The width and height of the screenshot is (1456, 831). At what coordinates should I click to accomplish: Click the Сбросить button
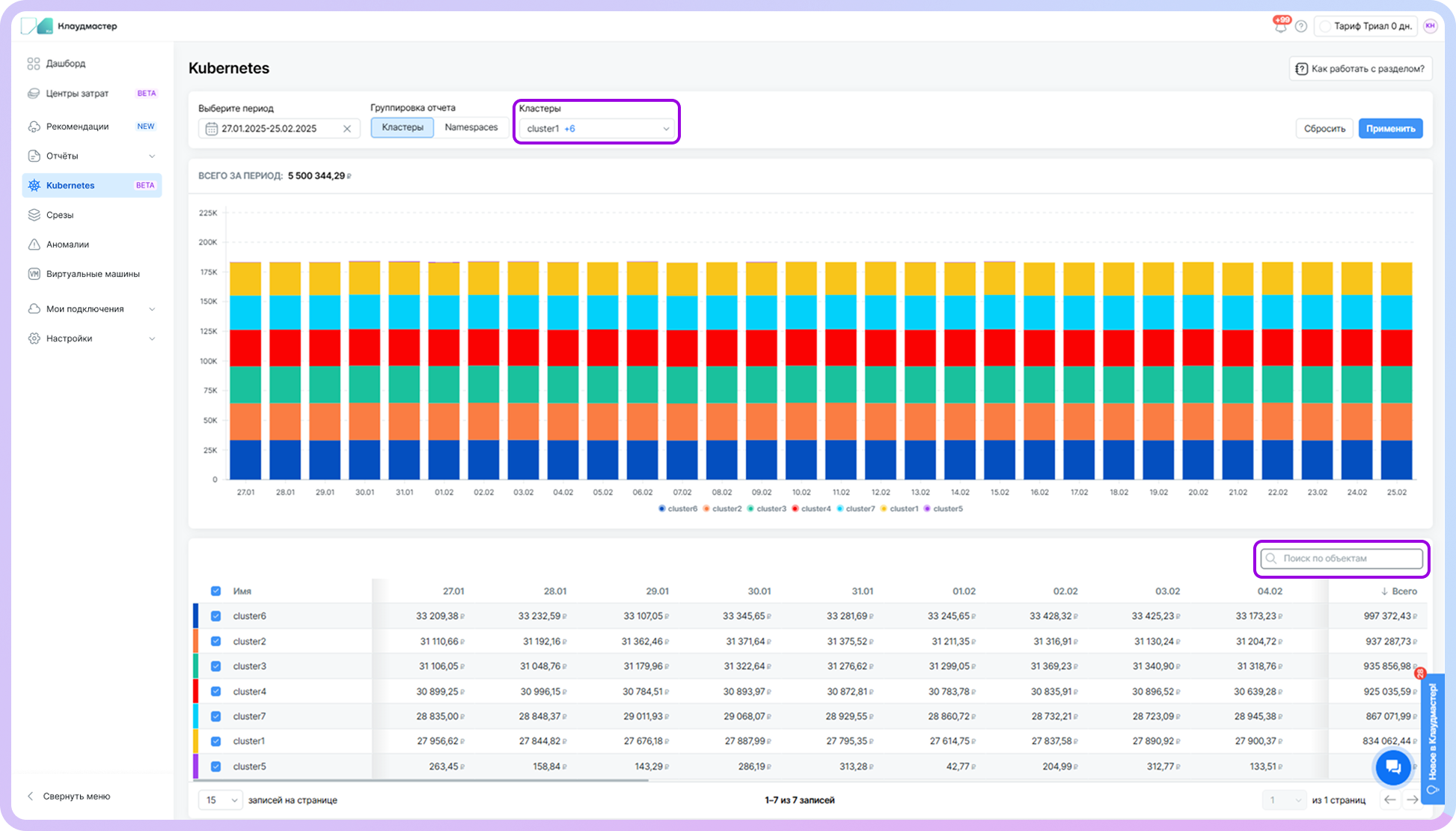point(1324,129)
